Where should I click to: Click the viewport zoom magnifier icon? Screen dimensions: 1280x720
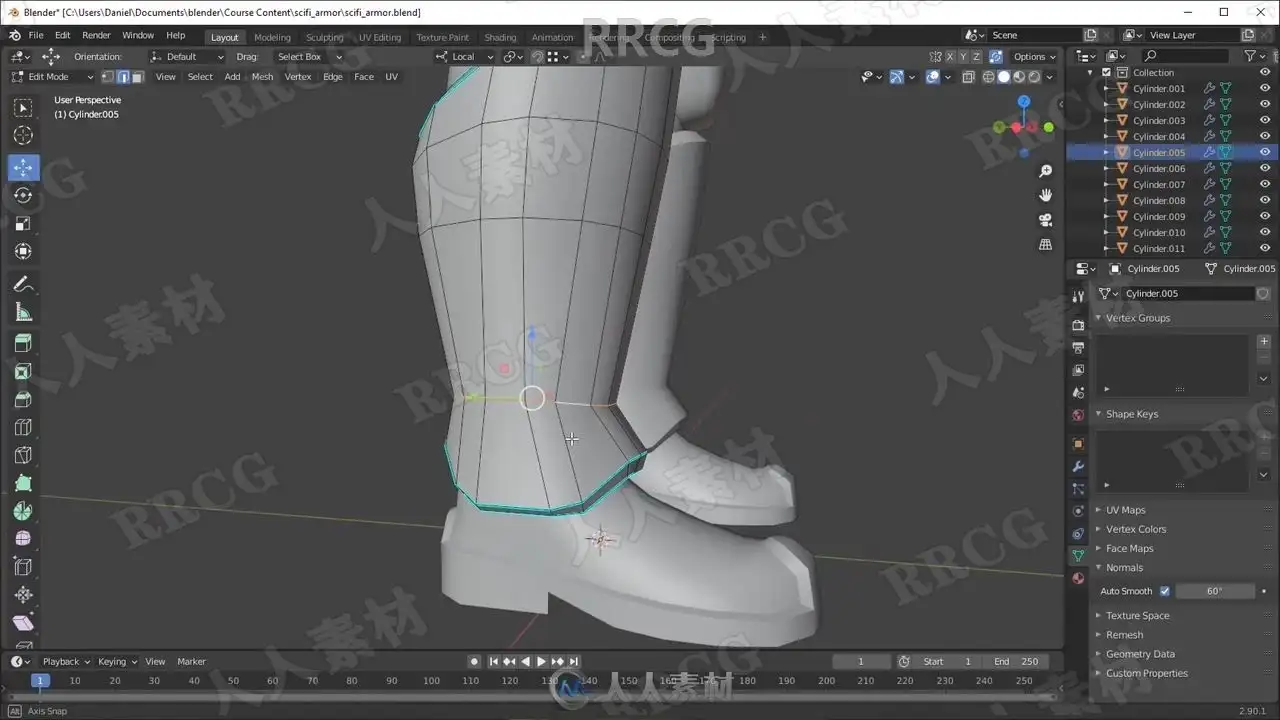(x=1046, y=171)
